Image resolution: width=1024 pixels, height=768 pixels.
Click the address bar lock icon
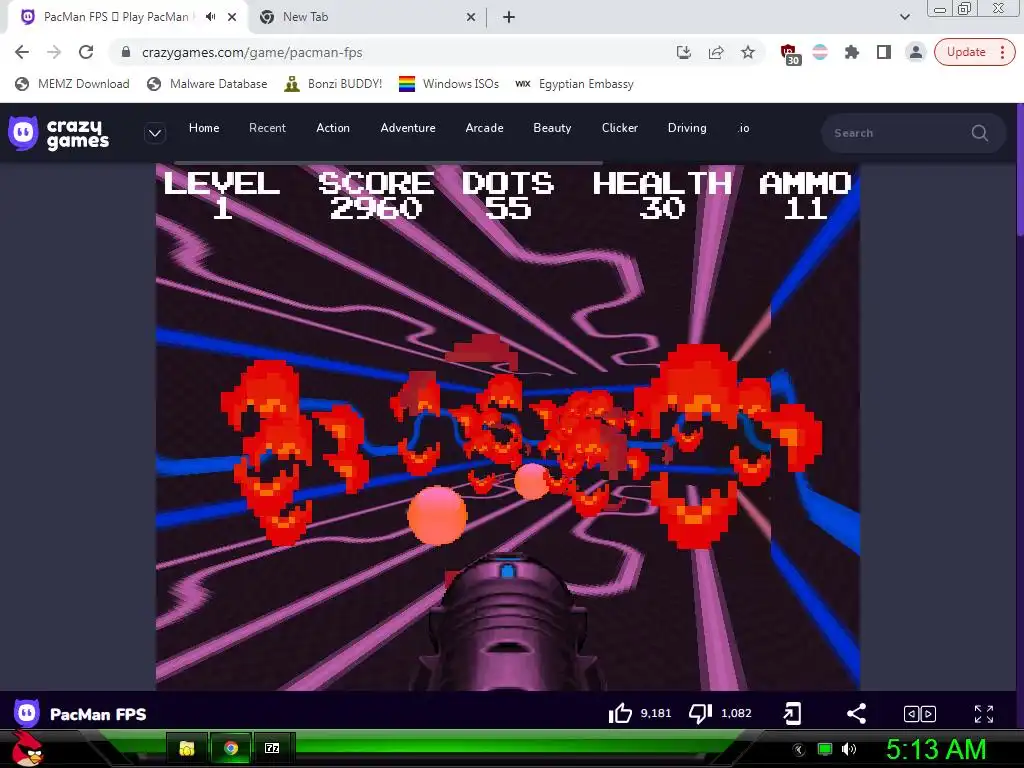click(126, 52)
